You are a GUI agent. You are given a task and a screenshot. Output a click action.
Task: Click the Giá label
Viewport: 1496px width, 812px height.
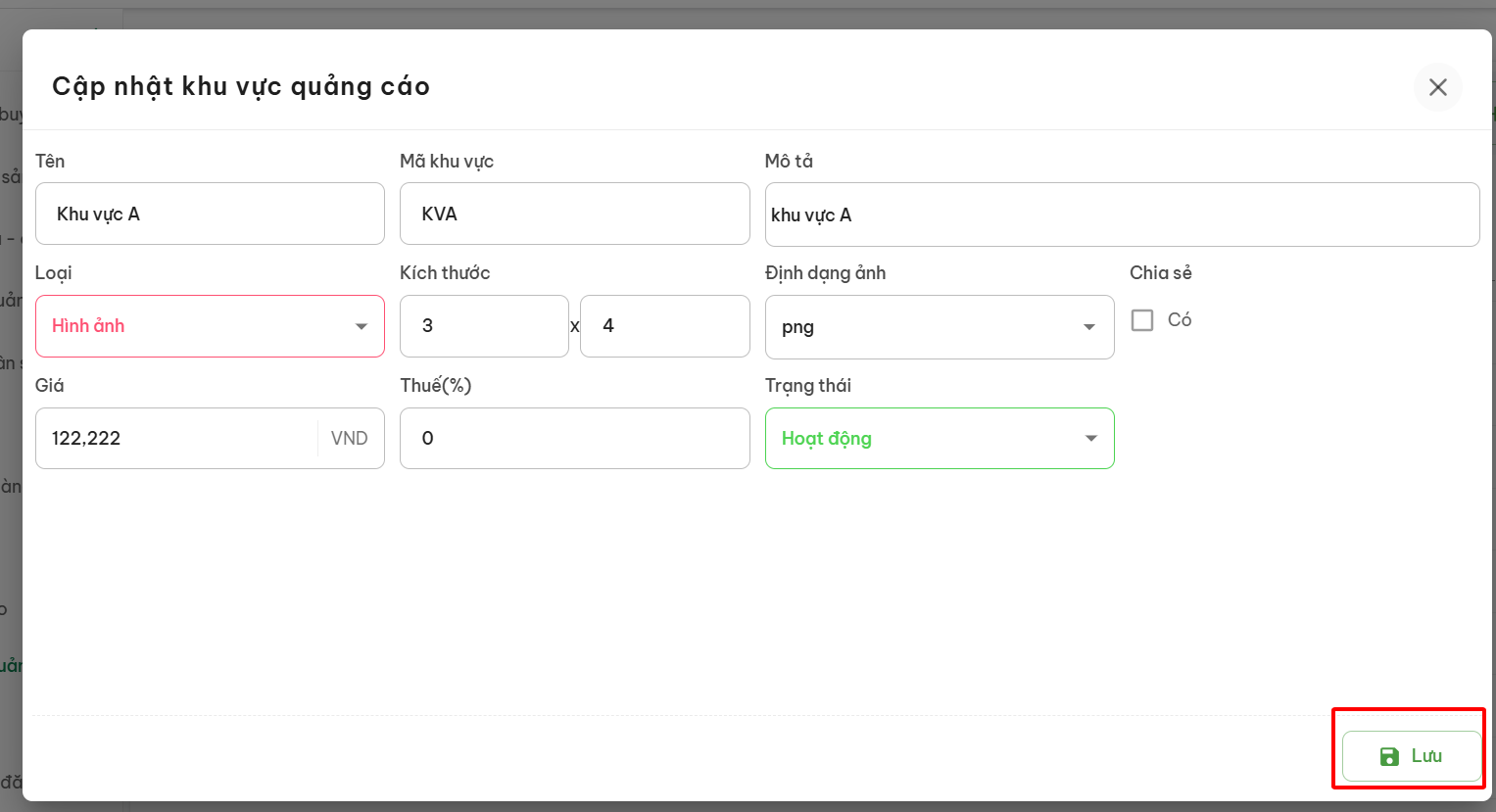[x=50, y=386]
